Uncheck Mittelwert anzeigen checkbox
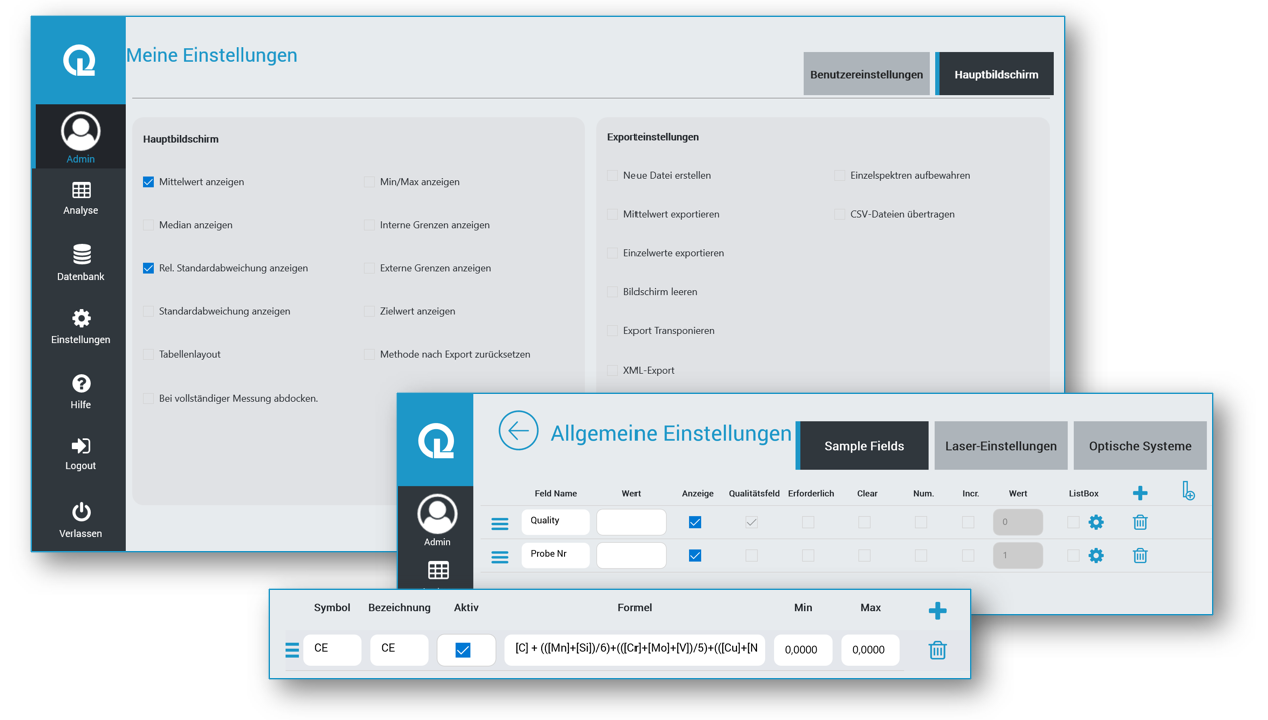 coord(148,182)
